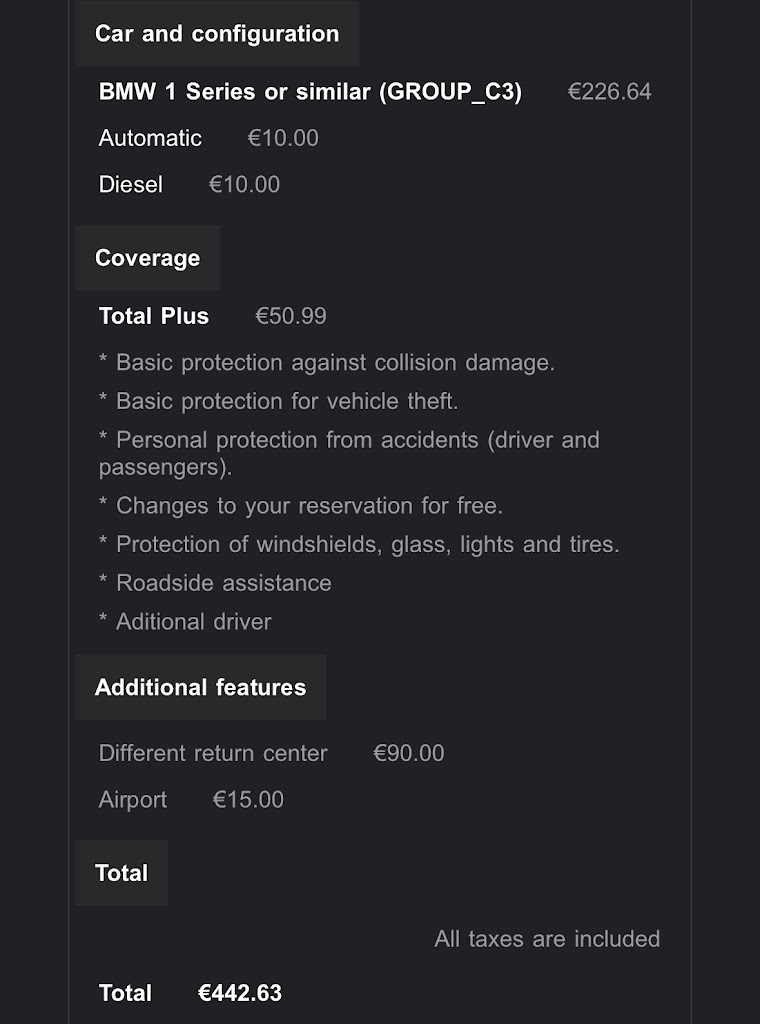Select the Car and configuration heading
This screenshot has width=760, height=1024.
[217, 33]
